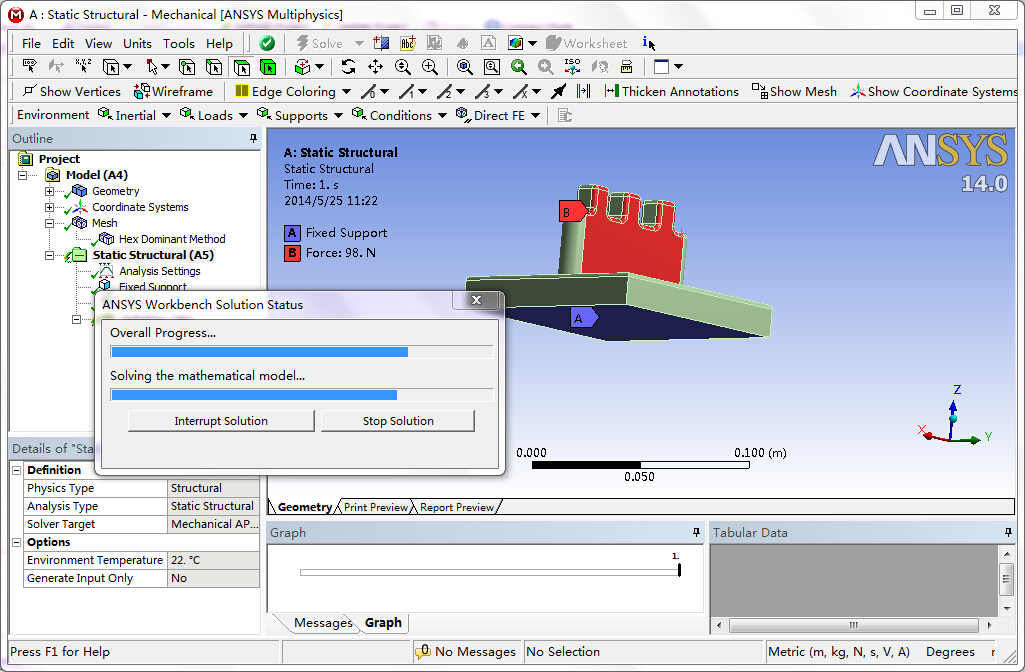This screenshot has width=1025, height=672.
Task: Switch to the Print Preview tab
Action: pos(375,507)
